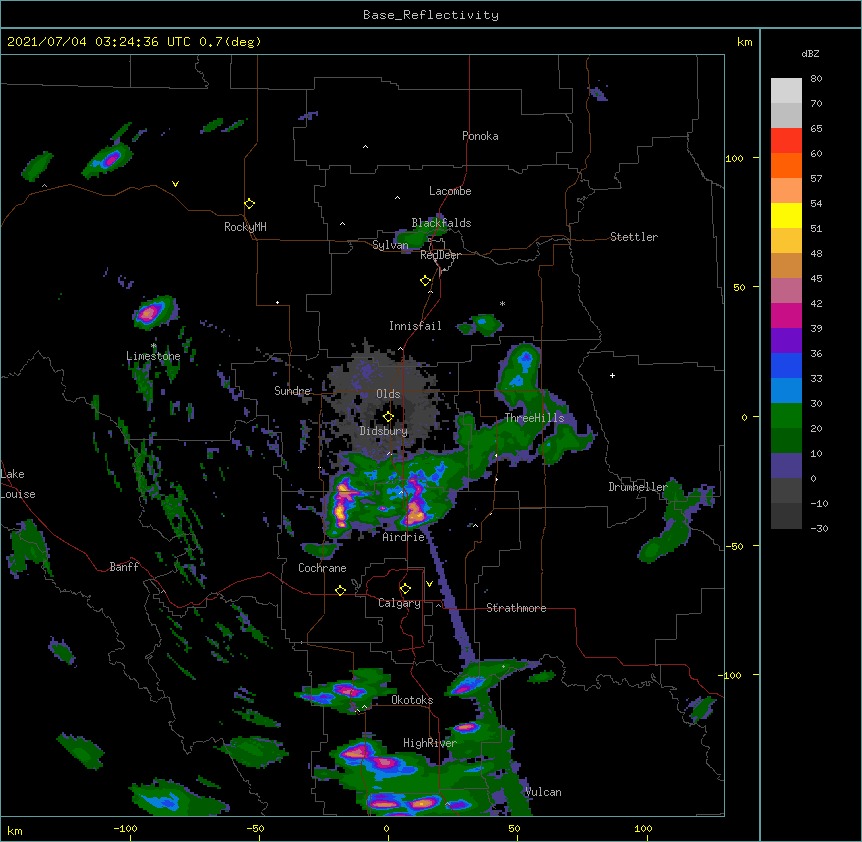
Task: Click the Blackfalds town label
Action: tap(441, 223)
